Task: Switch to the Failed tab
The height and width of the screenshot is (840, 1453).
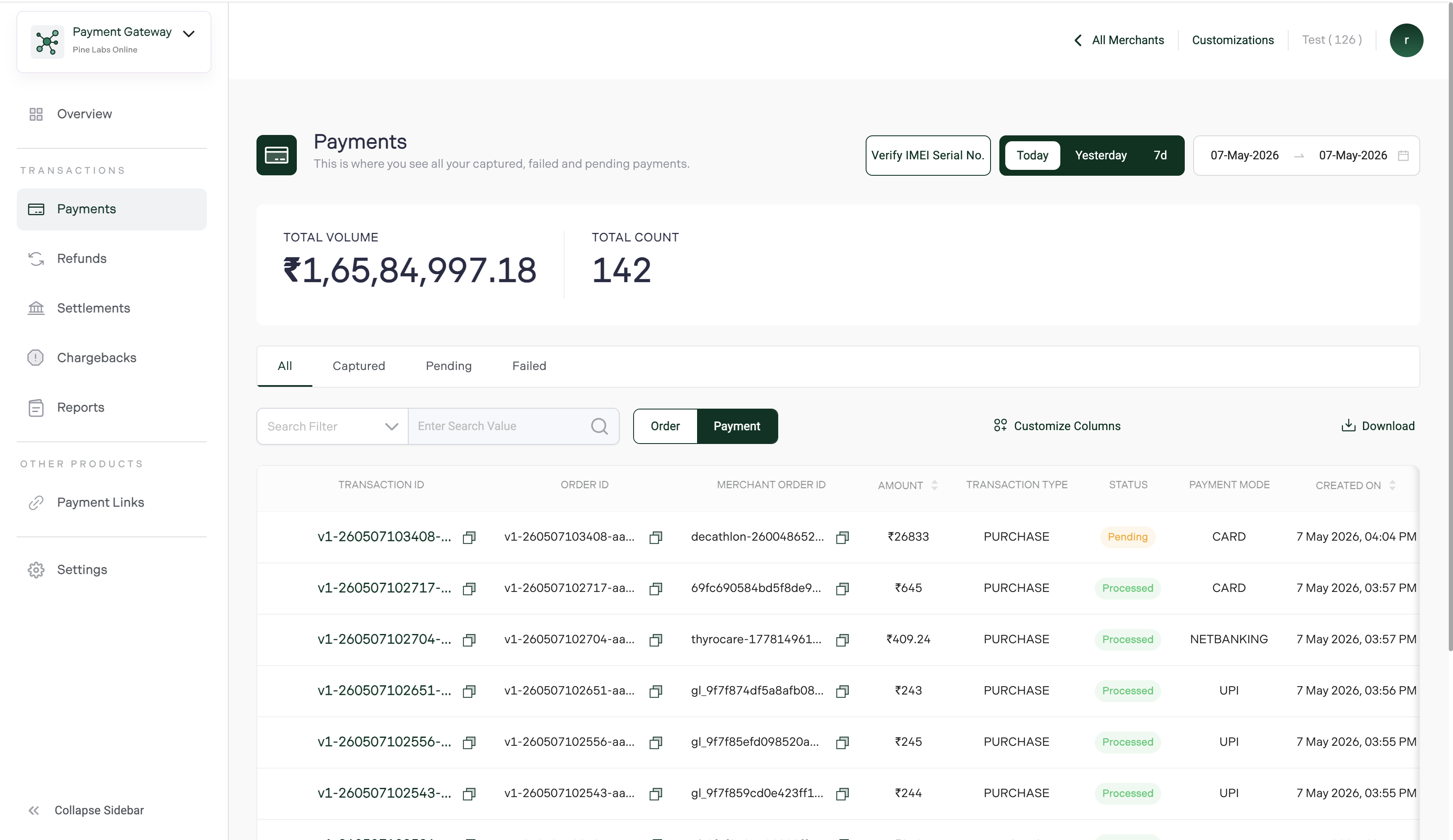Action: click(529, 366)
